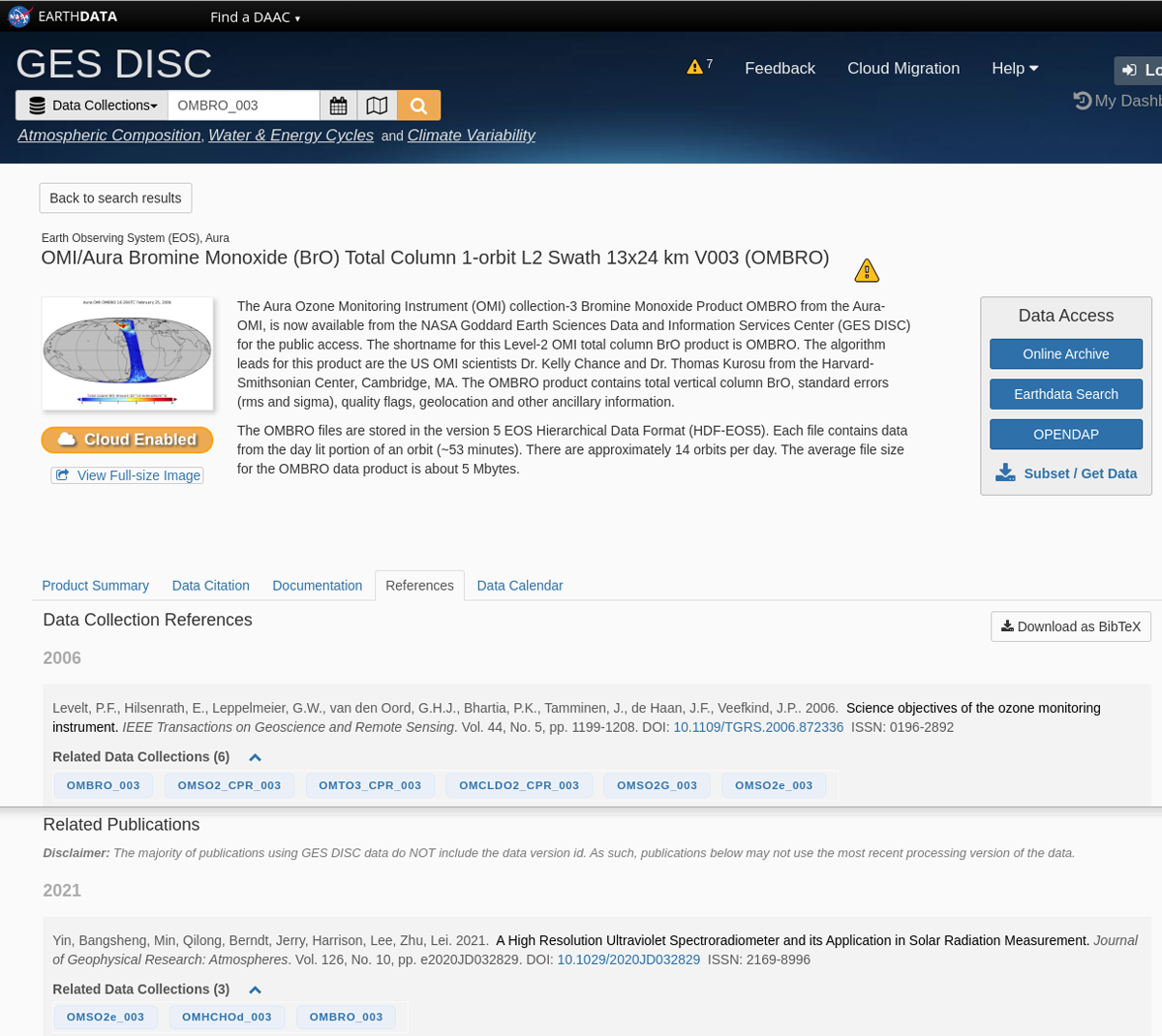Click the BrO swath thumbnail image

pyautogui.click(x=127, y=353)
